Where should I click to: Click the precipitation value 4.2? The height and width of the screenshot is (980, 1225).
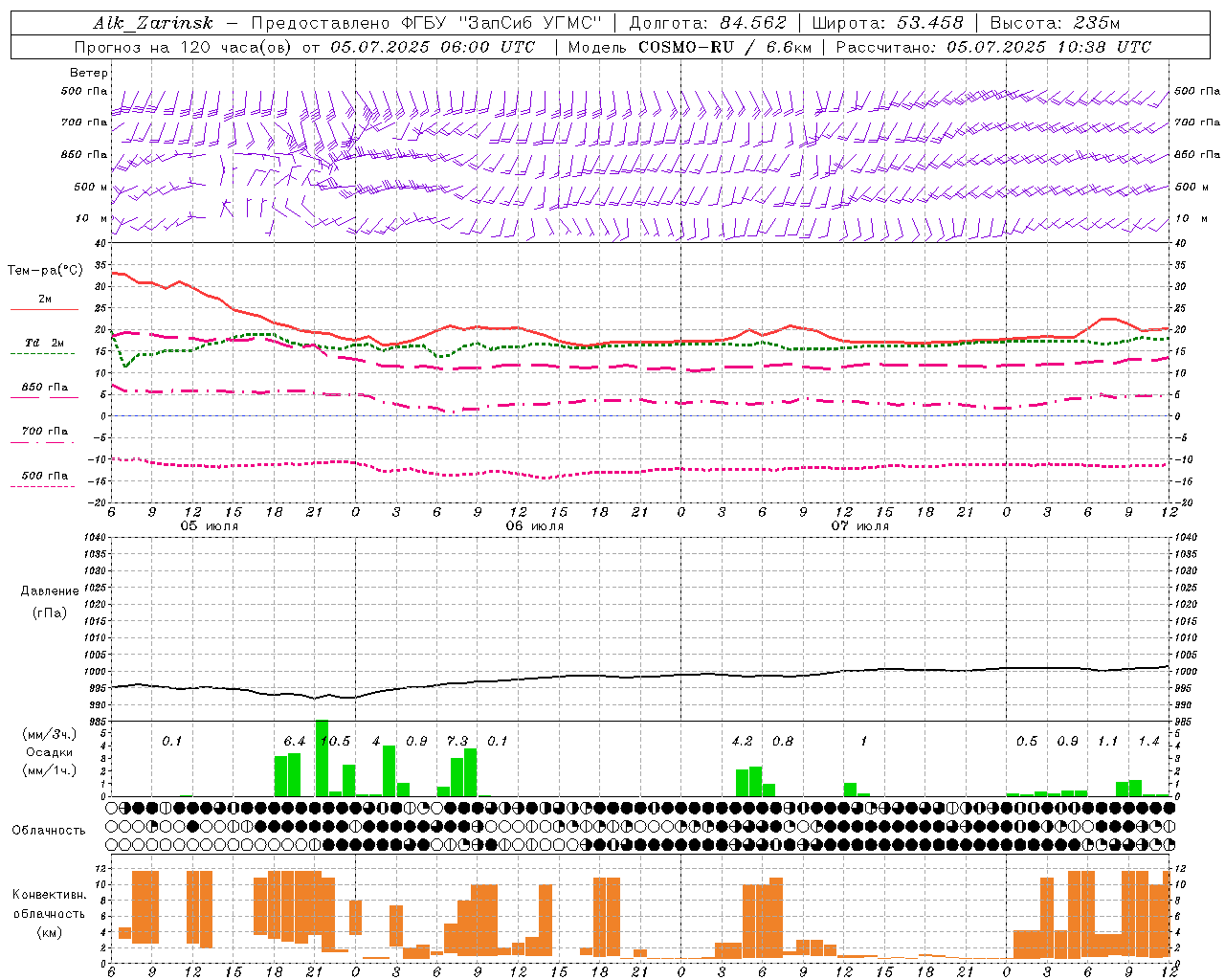(742, 742)
